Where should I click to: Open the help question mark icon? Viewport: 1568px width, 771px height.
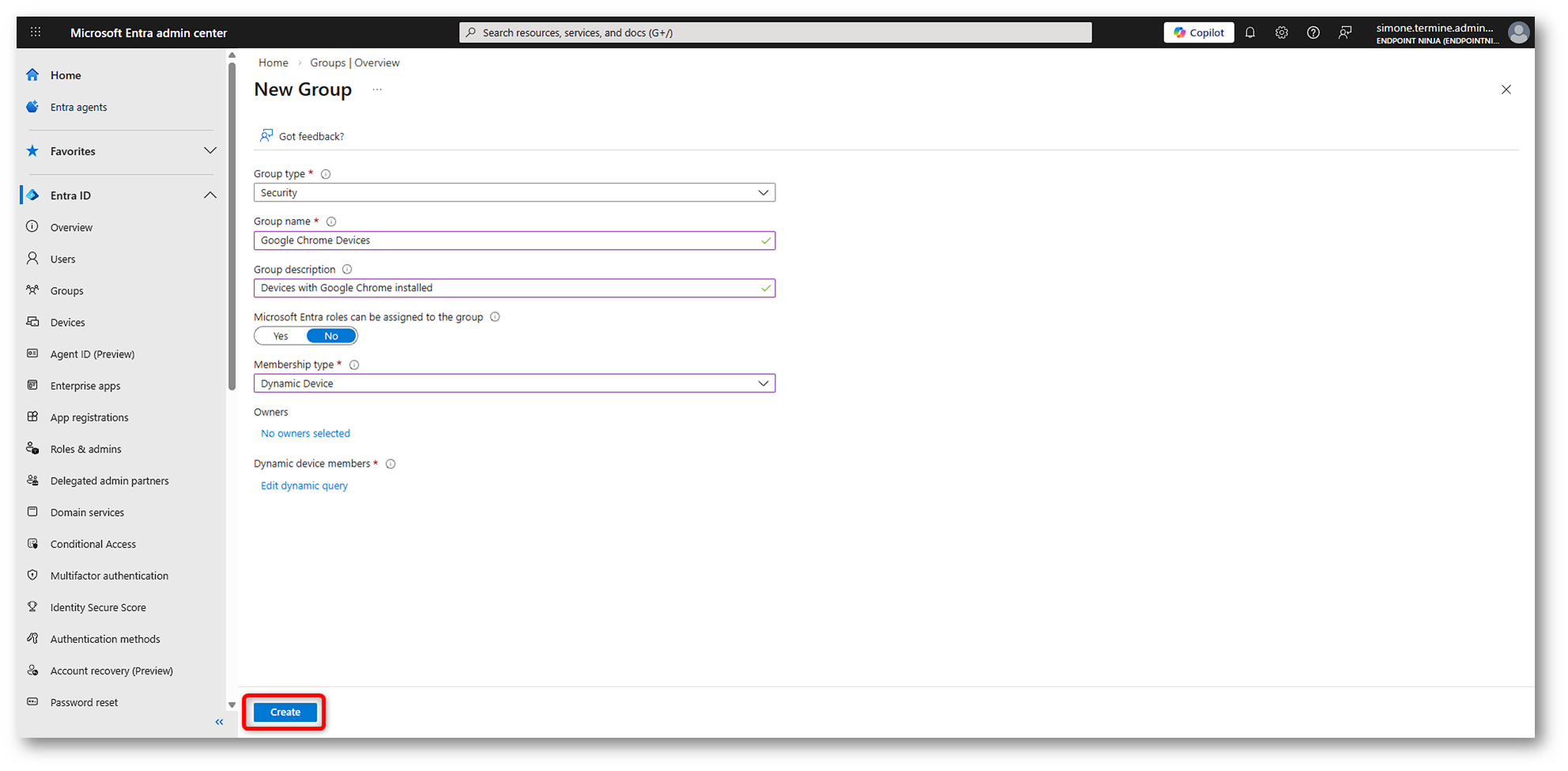1314,32
